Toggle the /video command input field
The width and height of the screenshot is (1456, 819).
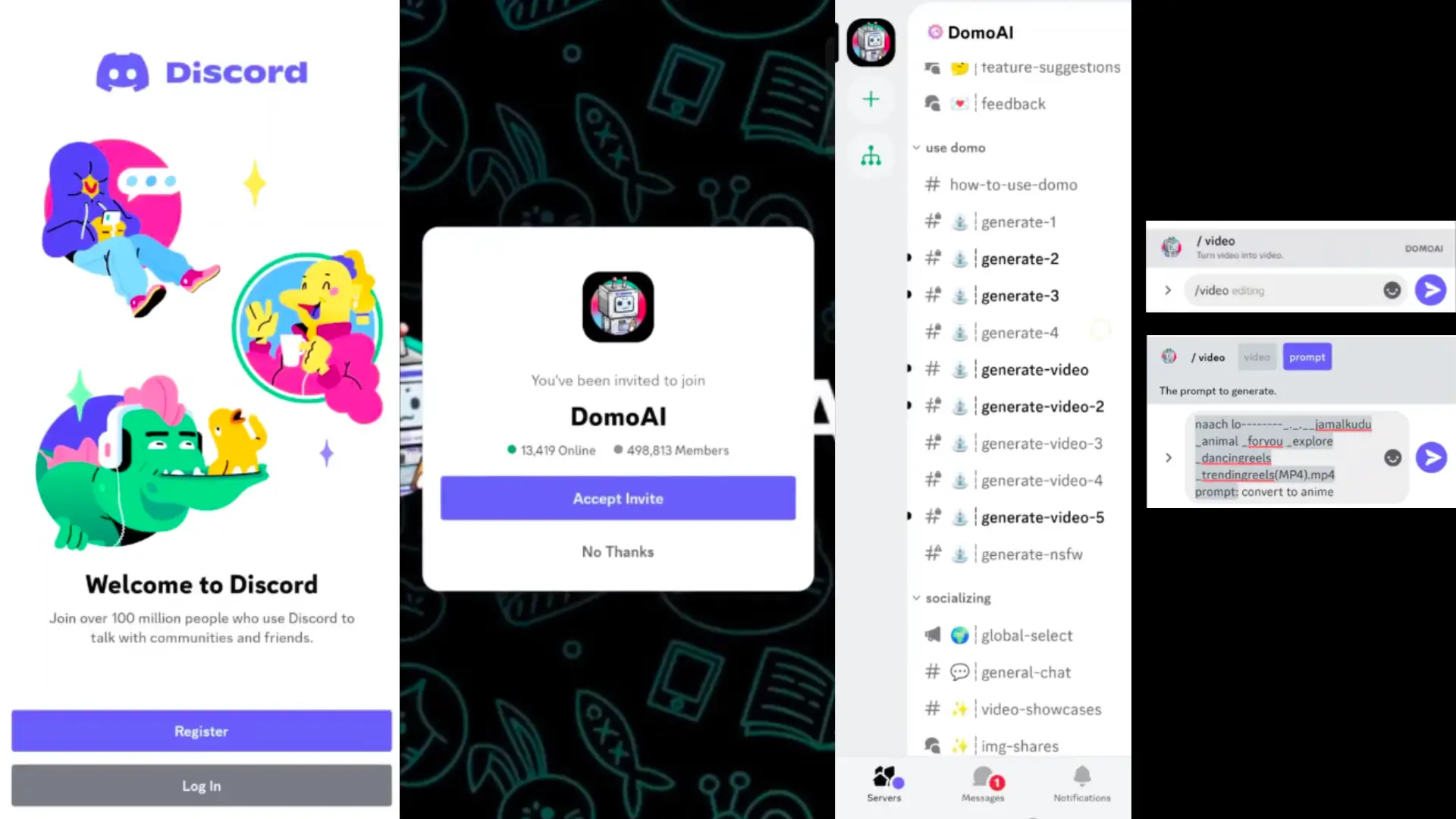pyautogui.click(x=1168, y=290)
